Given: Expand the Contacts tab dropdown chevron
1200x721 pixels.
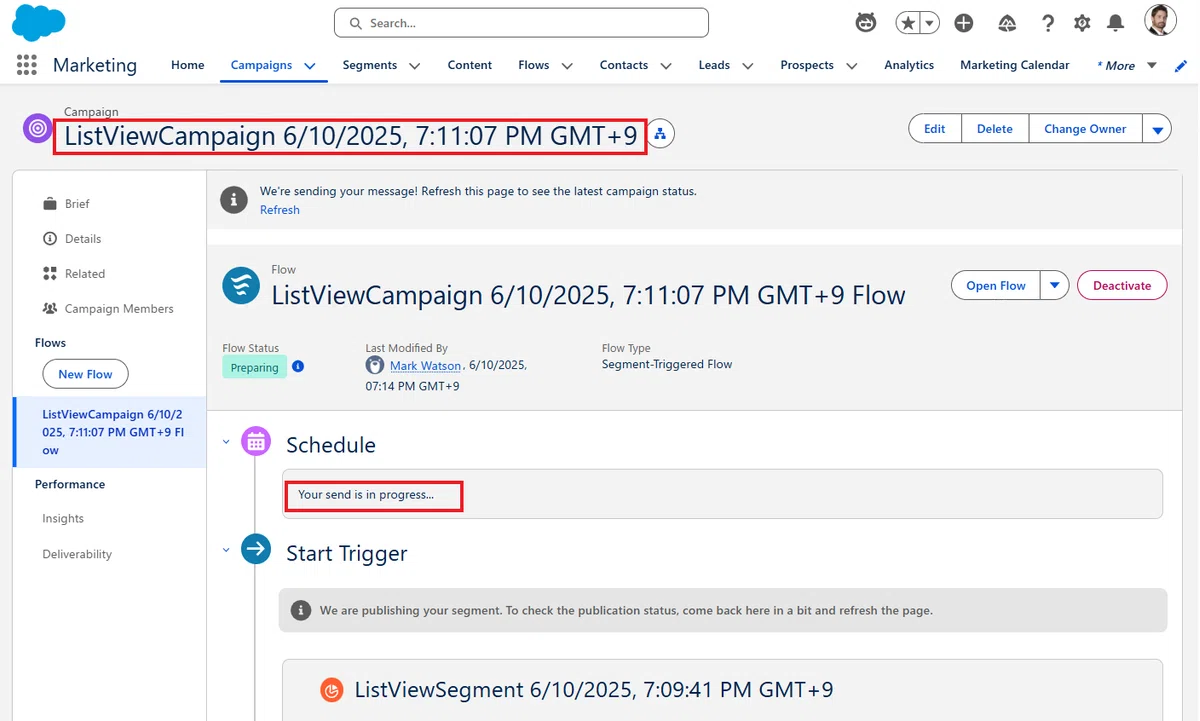Looking at the screenshot, I should coord(665,66).
